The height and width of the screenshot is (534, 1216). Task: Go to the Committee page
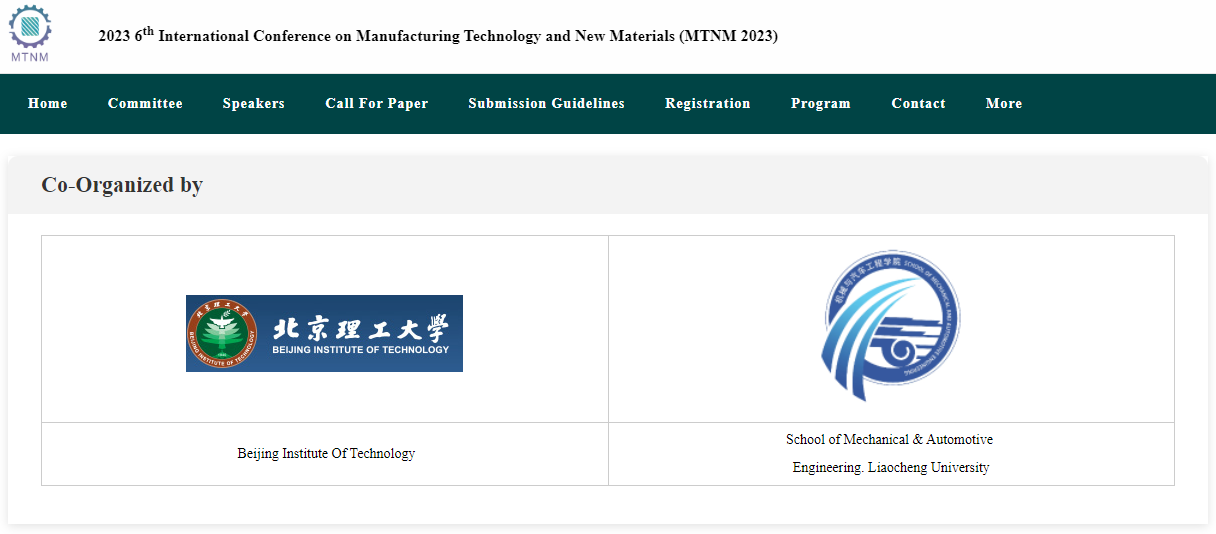point(145,103)
